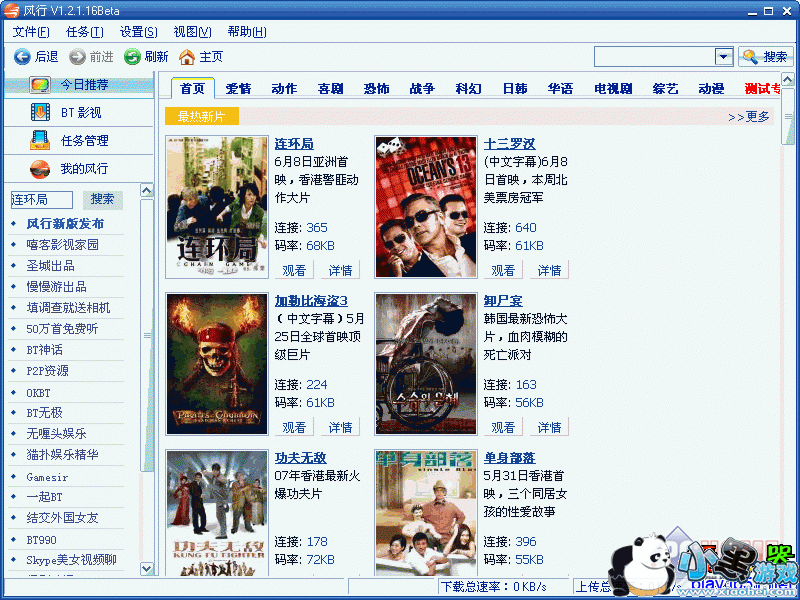The image size is (800, 600).
Task: Open Gamesir sidebar link
Action: pos(47,477)
